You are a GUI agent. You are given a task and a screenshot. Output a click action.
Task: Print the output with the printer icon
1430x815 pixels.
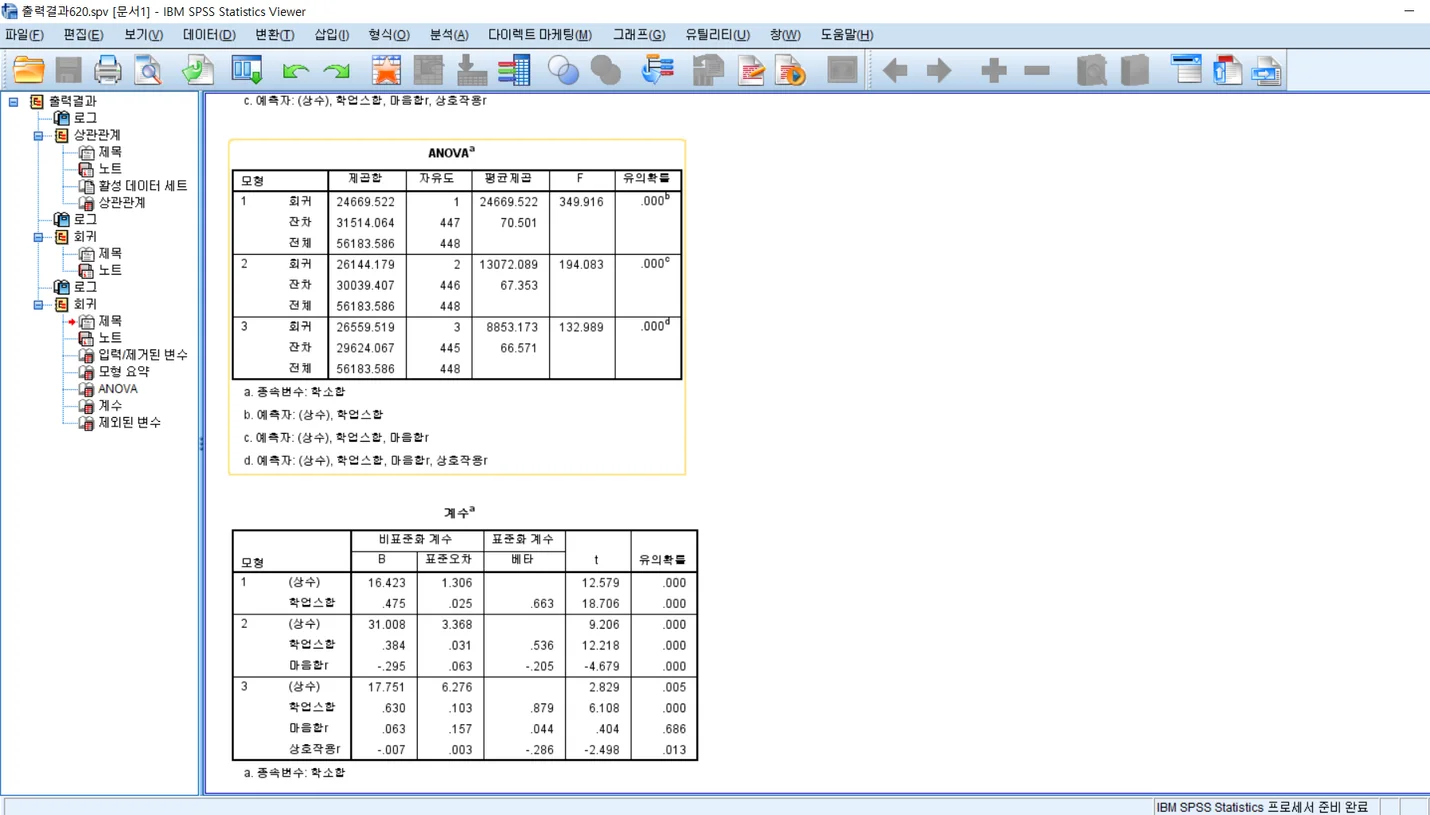click(x=108, y=70)
